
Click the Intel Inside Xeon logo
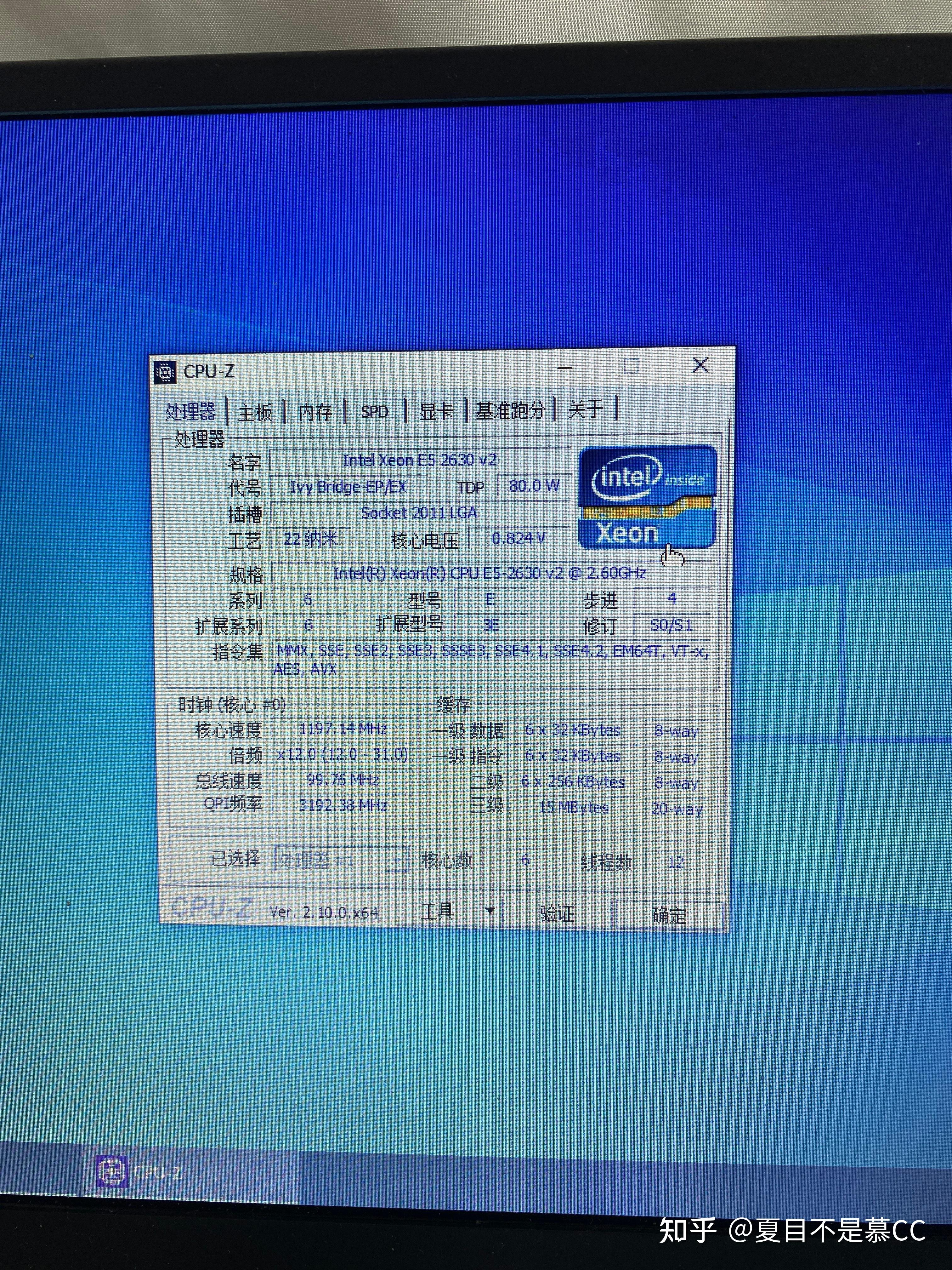click(x=648, y=497)
